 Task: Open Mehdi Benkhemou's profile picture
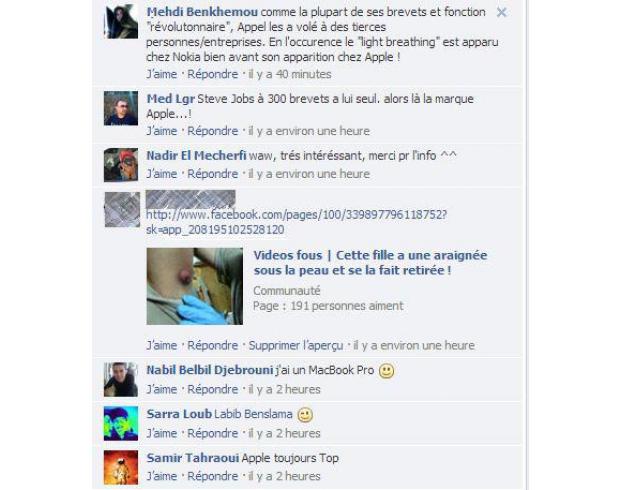(x=121, y=21)
